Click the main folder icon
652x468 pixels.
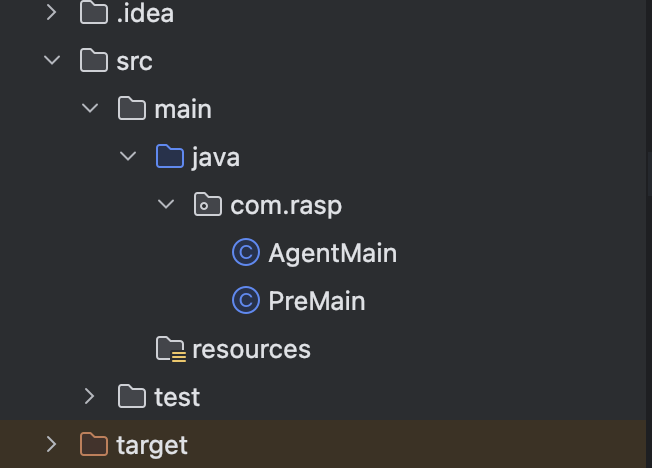coord(132,108)
